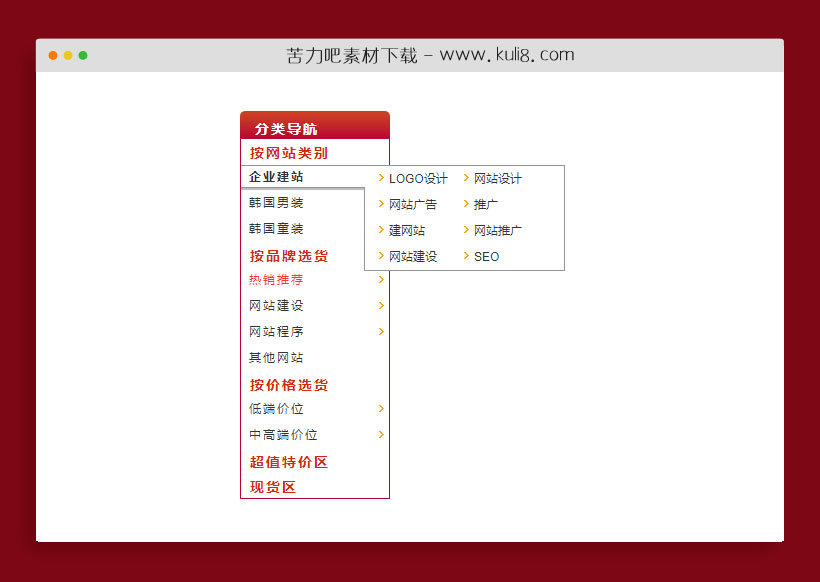Open the SEO submenu entry
The height and width of the screenshot is (582, 820).
pos(484,256)
